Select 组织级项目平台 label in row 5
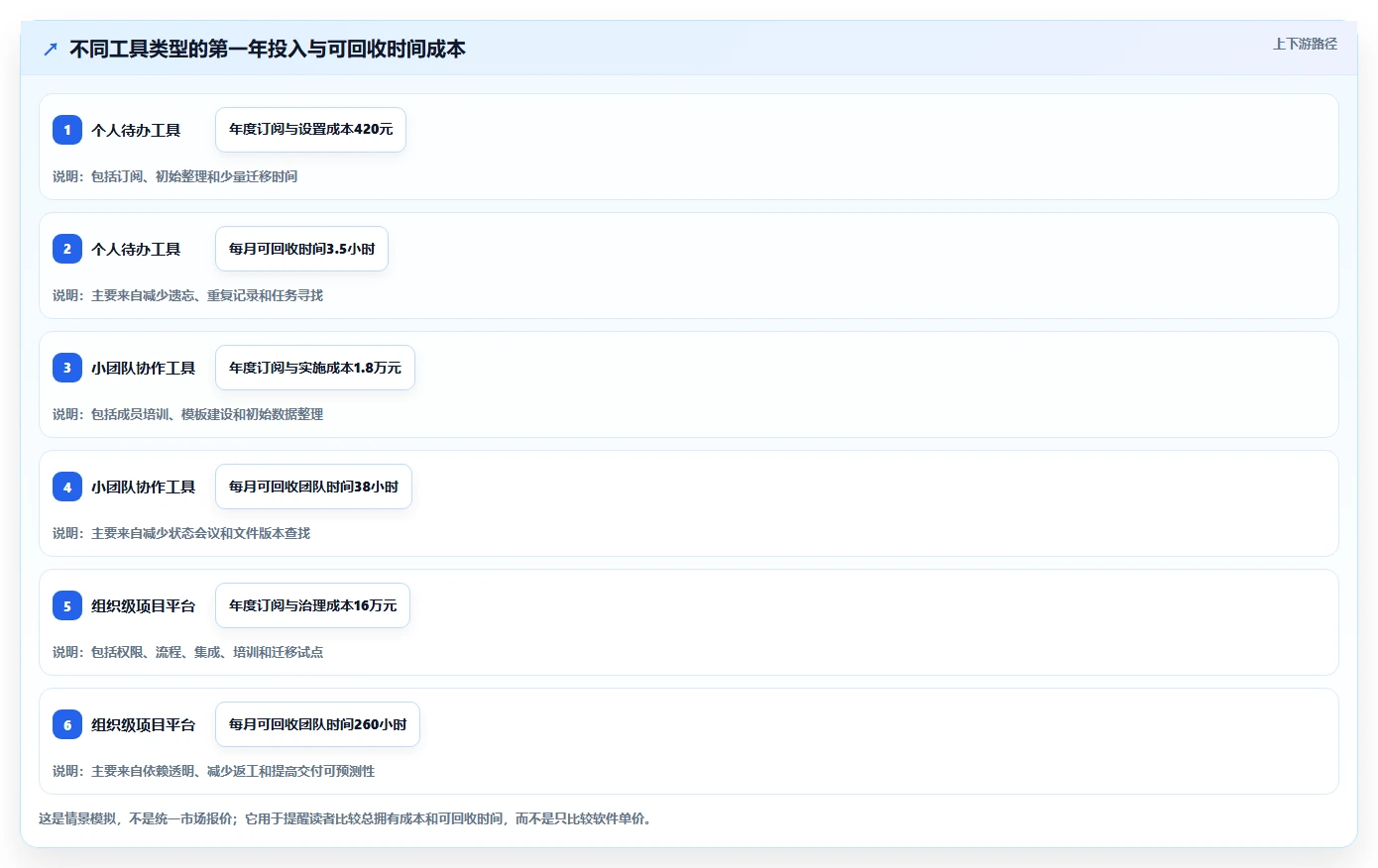This screenshot has height=868, width=1378. pyautogui.click(x=143, y=605)
